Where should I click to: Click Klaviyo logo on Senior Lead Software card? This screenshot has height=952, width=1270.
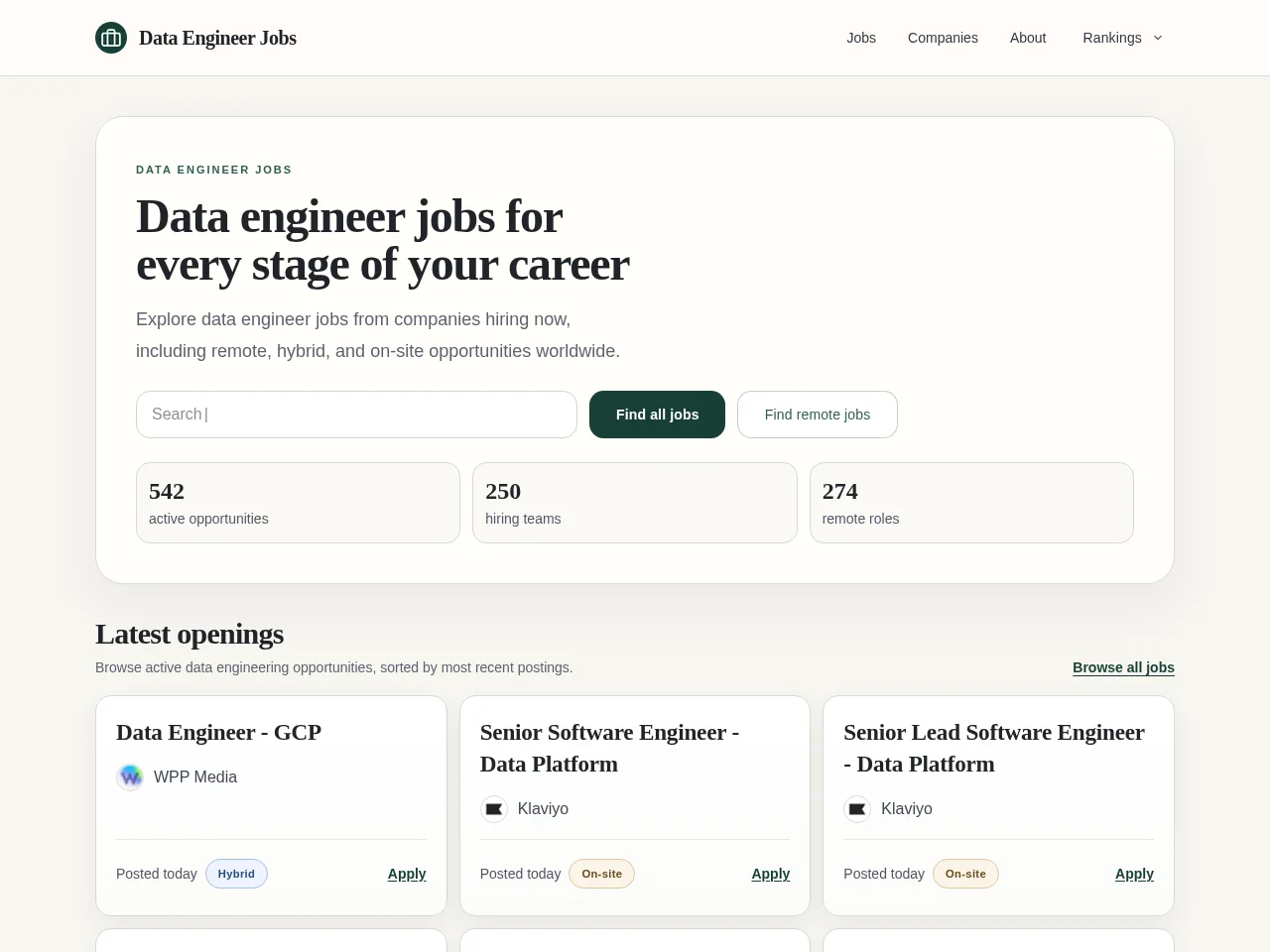pyautogui.click(x=857, y=809)
